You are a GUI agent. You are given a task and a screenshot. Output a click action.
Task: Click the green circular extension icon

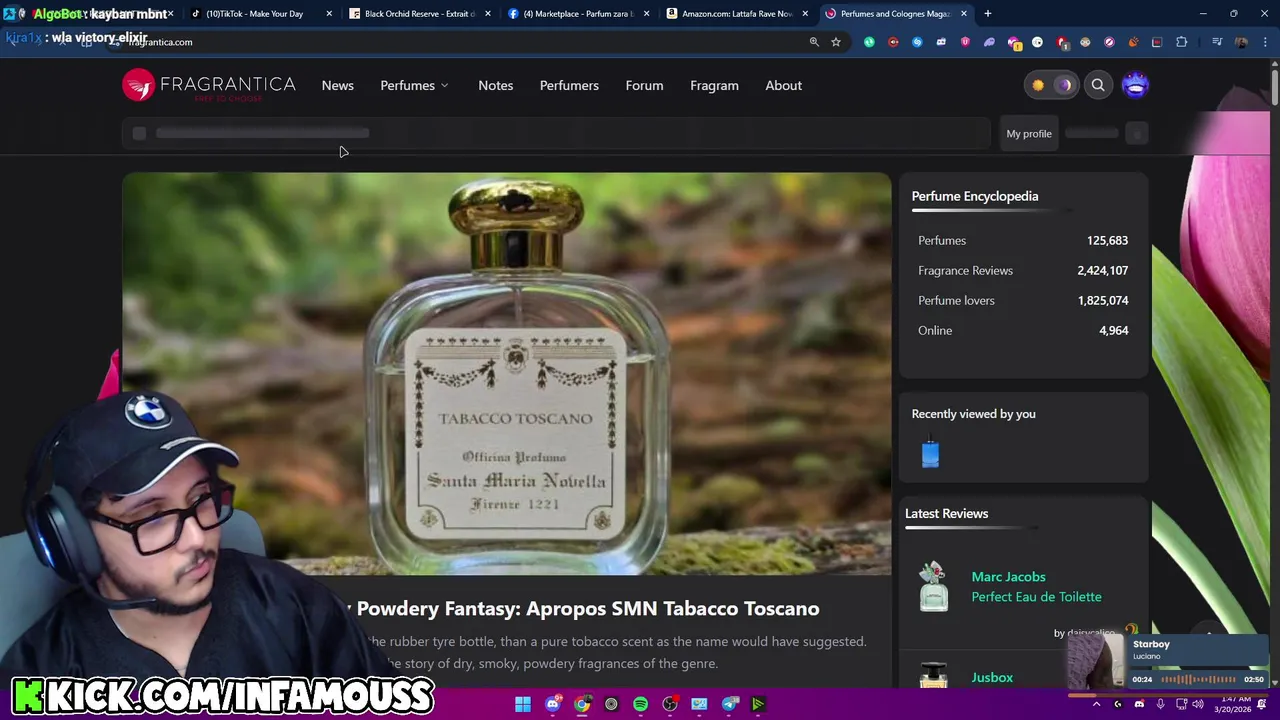[869, 42]
